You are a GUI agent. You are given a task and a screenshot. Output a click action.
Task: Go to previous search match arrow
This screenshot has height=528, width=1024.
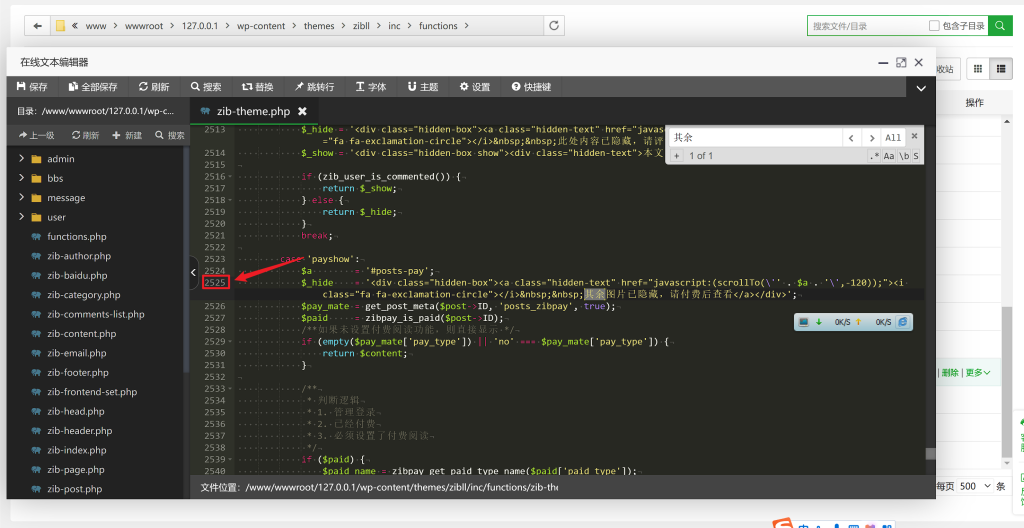[850, 138]
